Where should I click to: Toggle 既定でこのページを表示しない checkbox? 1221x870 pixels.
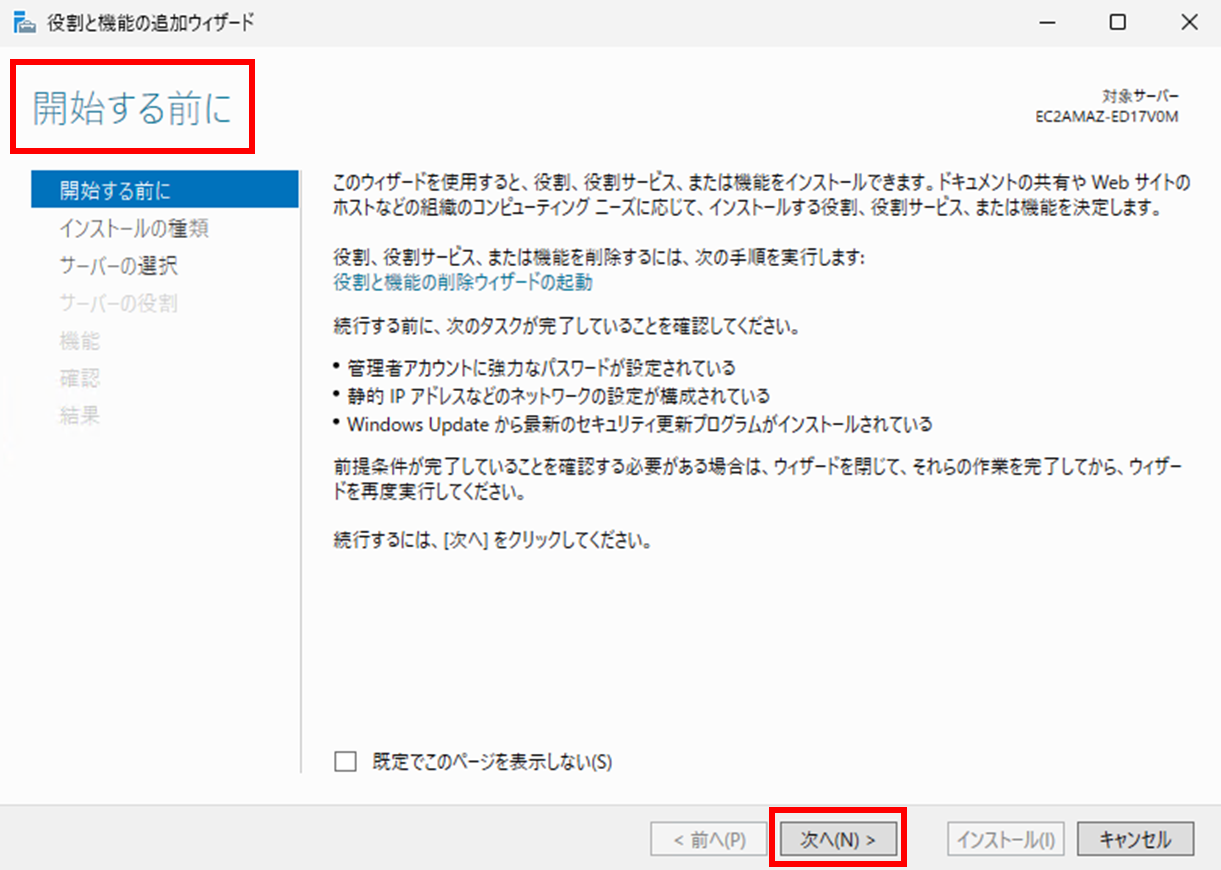click(x=345, y=762)
